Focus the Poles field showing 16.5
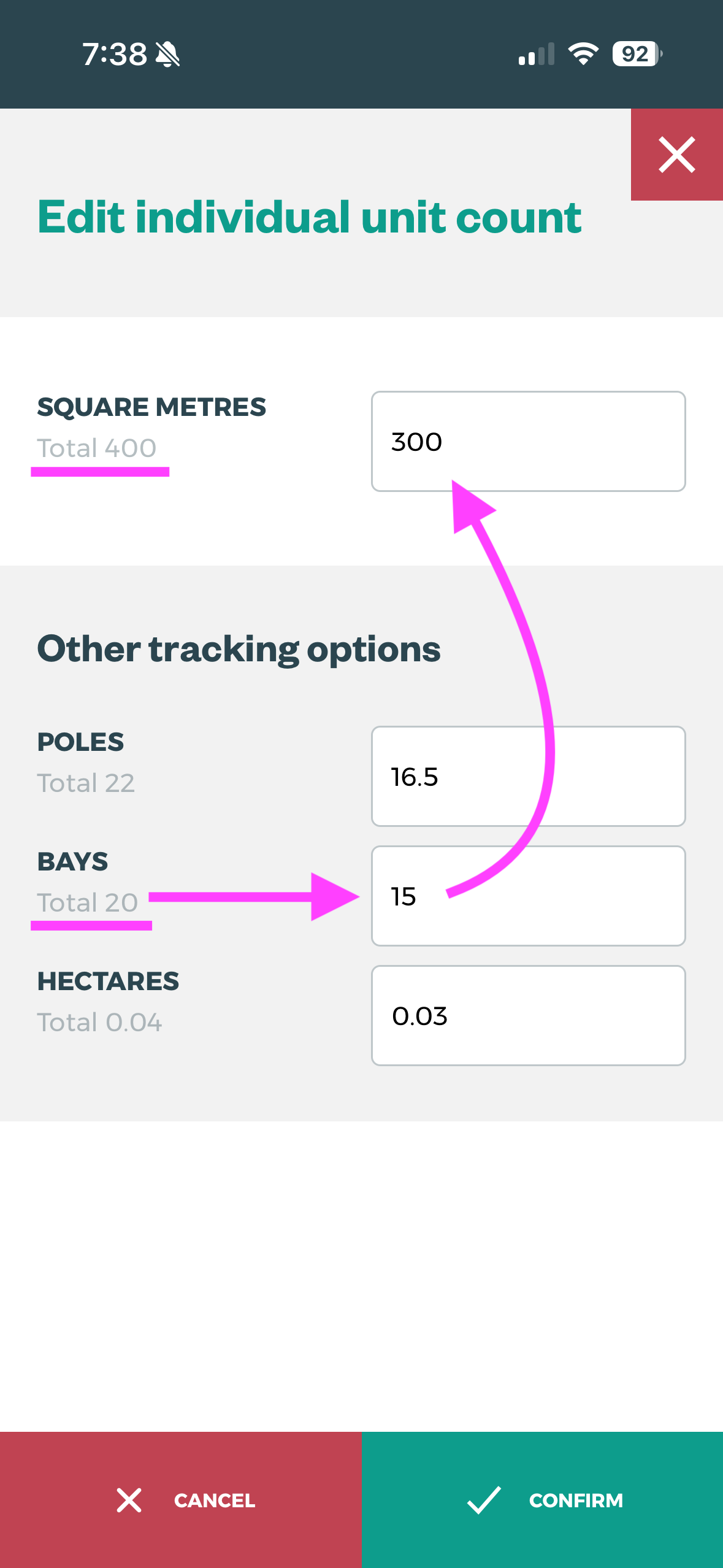This screenshot has height=1568, width=723. [x=528, y=777]
